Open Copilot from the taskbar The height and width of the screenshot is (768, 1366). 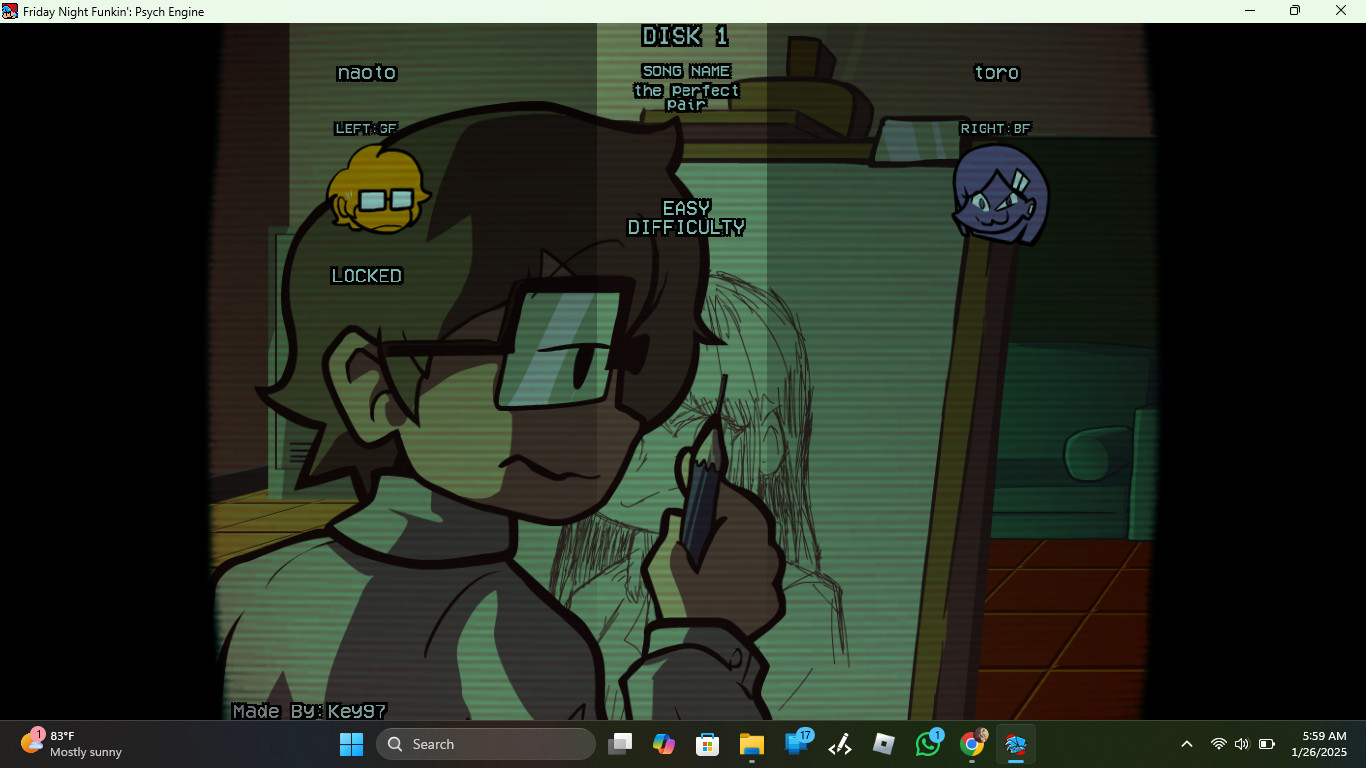[664, 744]
